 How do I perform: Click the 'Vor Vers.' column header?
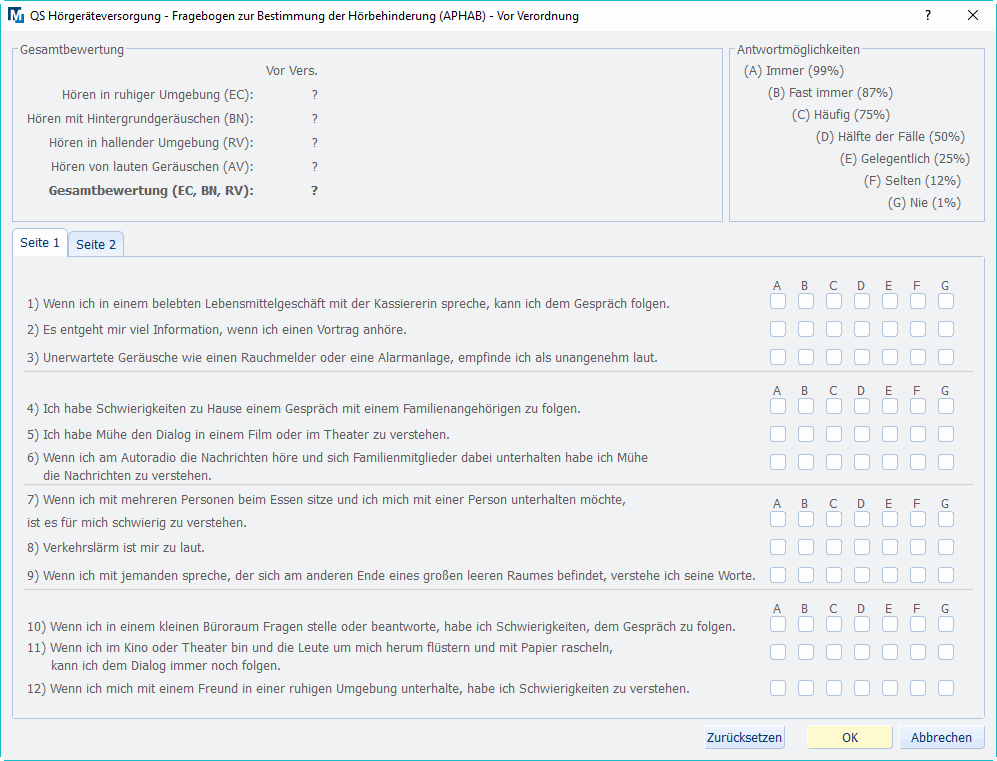click(x=291, y=71)
